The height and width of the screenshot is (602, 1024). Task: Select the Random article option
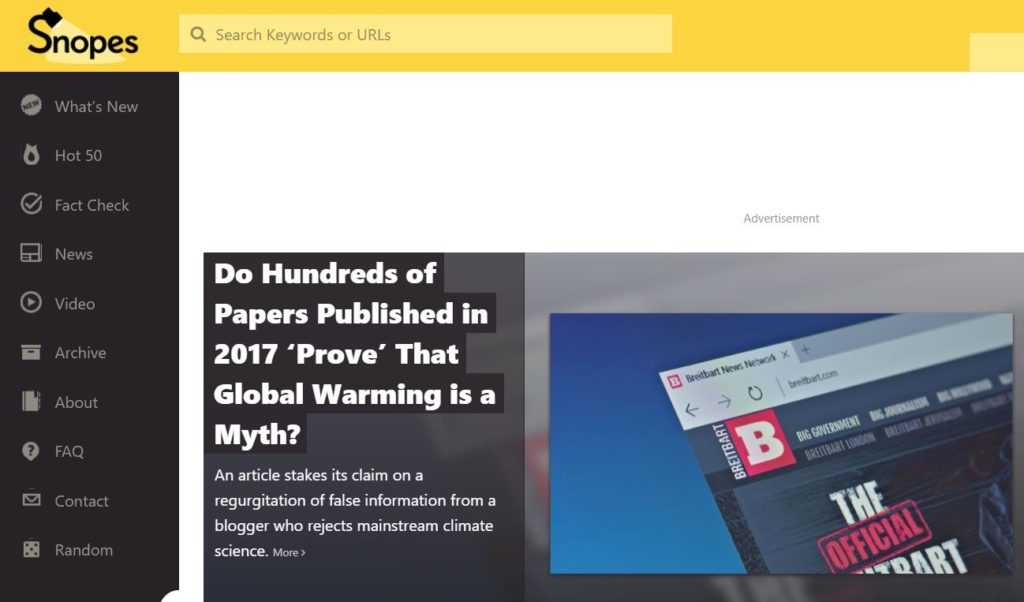tap(85, 549)
